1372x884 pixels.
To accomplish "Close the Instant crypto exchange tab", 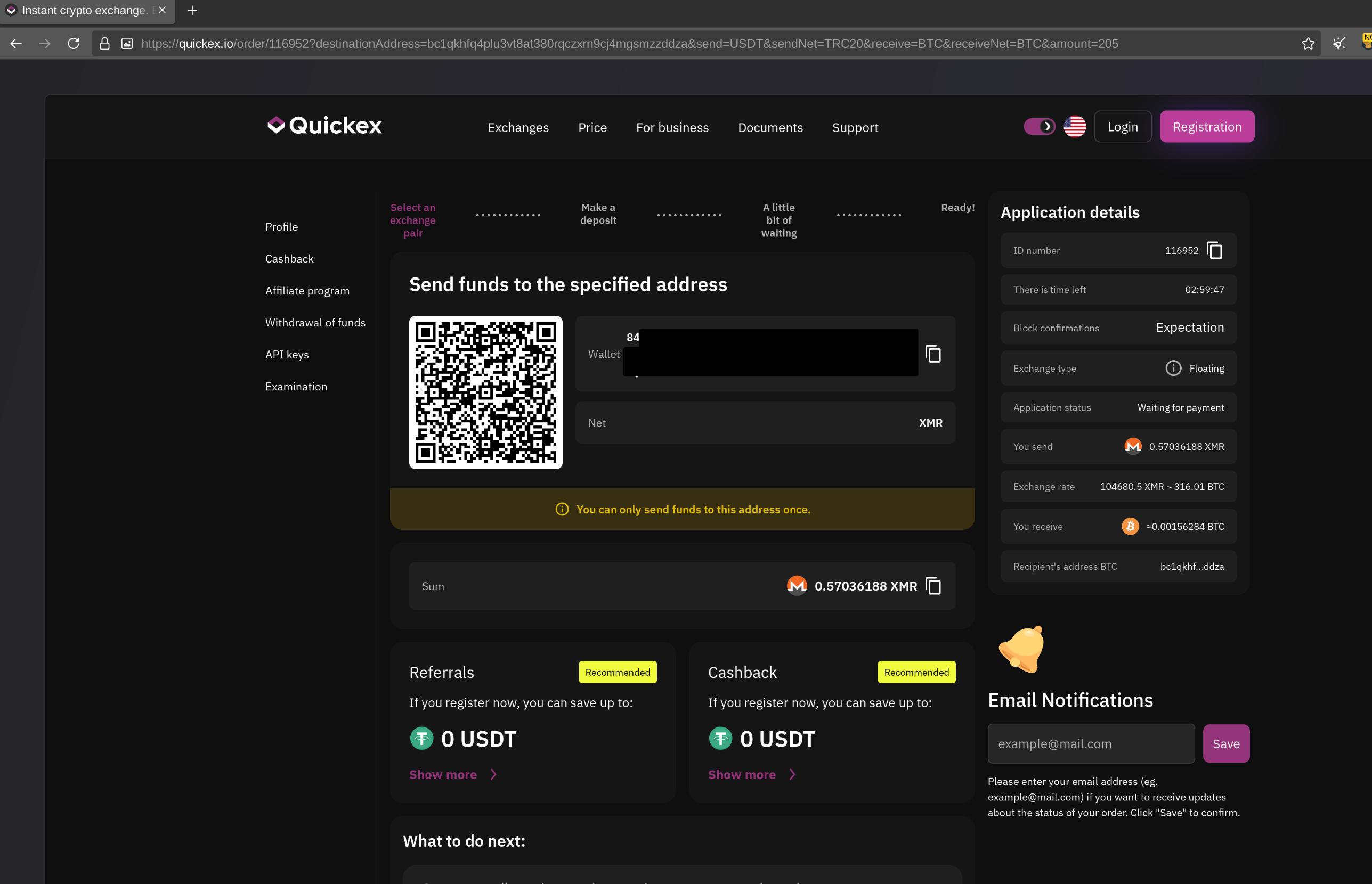I will (163, 10).
